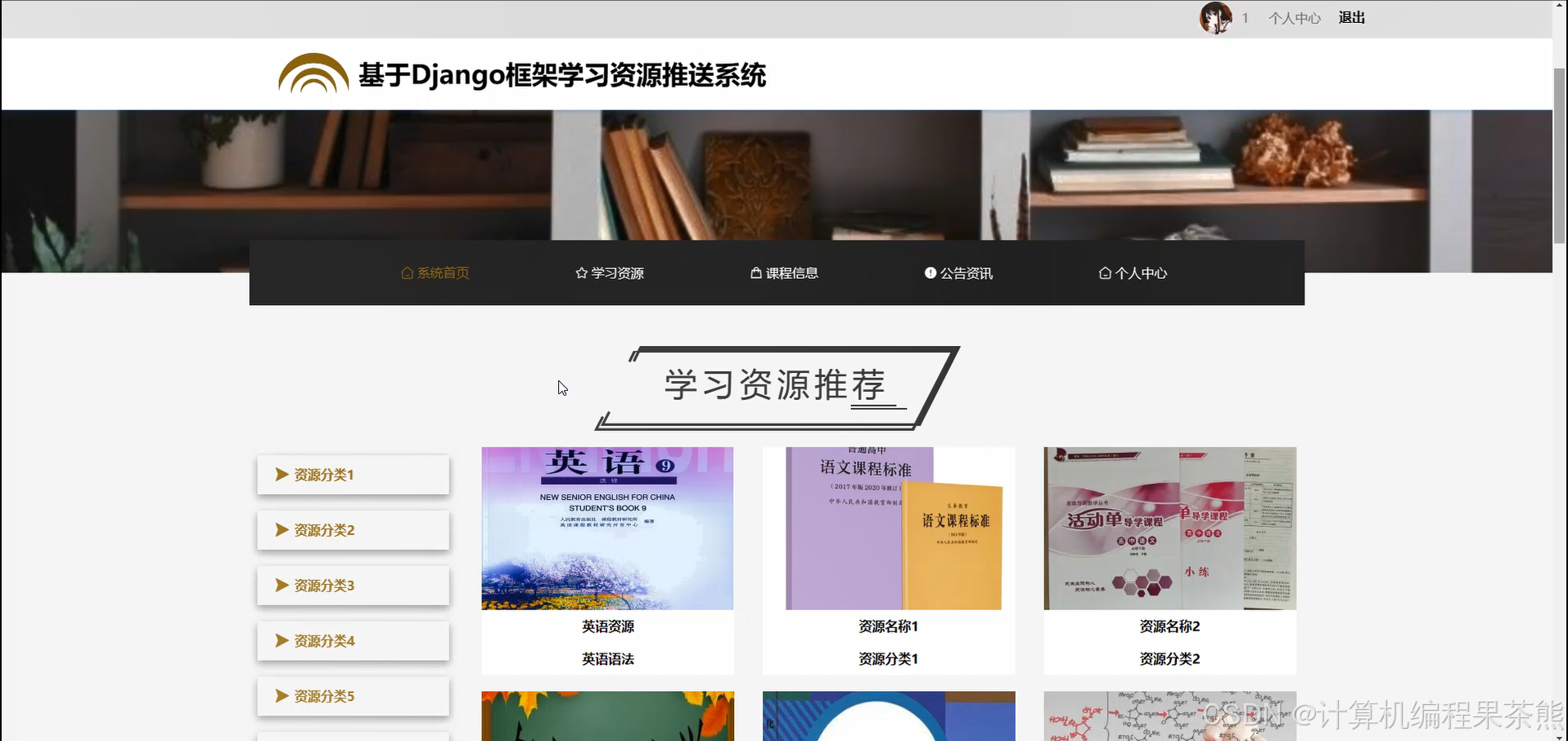Open the blue circle resource thumbnail
This screenshot has width=1568, height=741.
pyautogui.click(x=889, y=716)
